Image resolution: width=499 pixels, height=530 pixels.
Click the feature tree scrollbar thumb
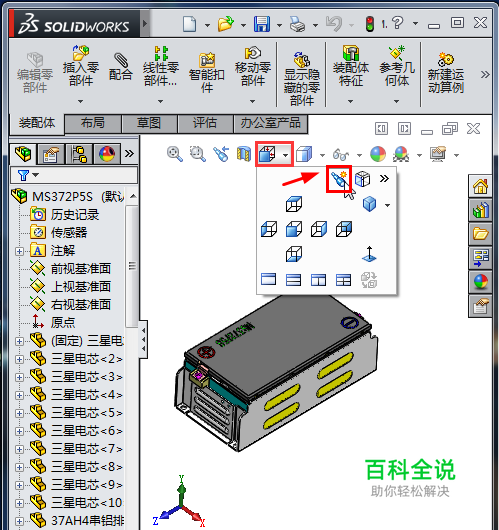[x=132, y=266]
